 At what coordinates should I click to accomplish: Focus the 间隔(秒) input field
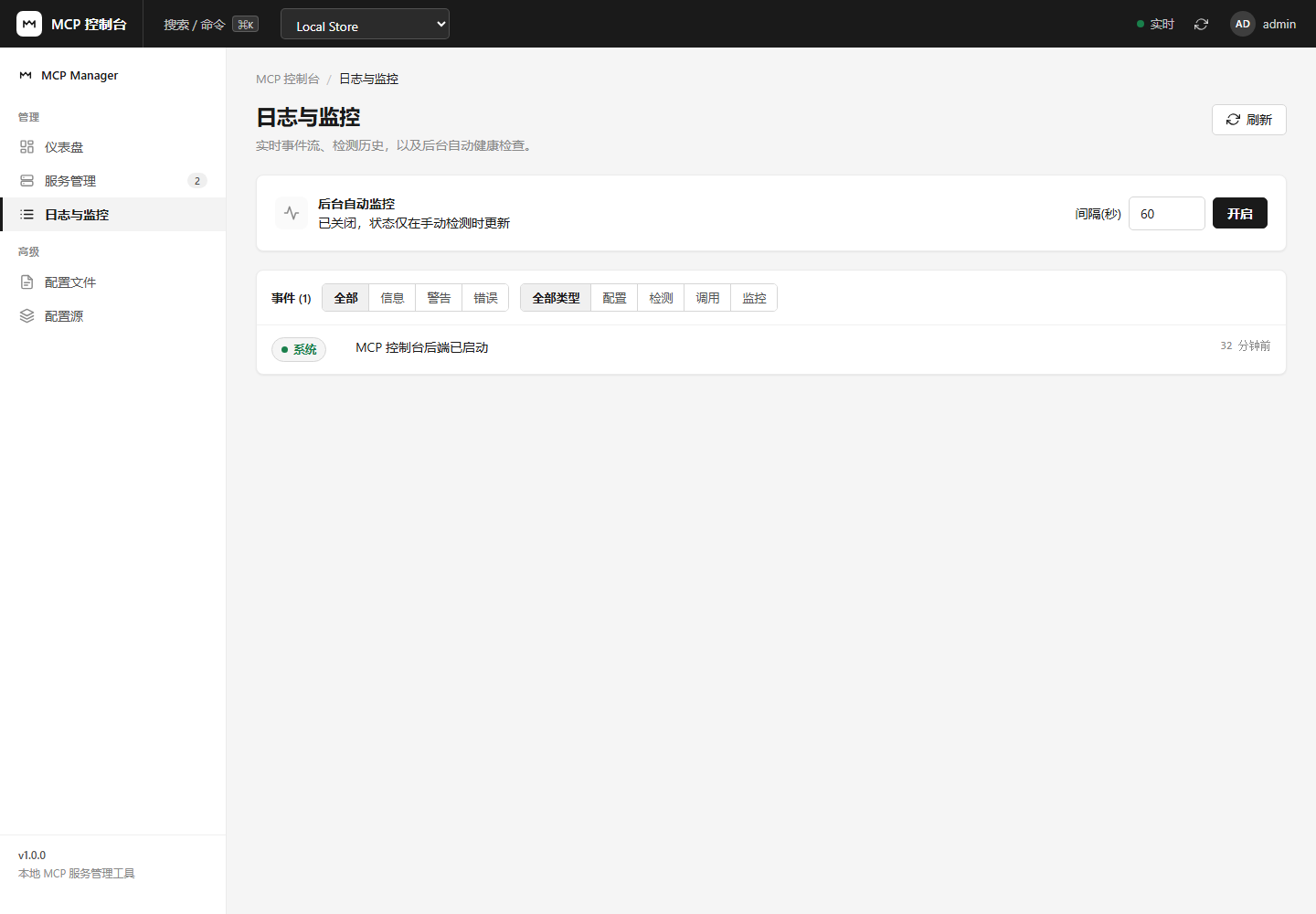(x=1167, y=213)
